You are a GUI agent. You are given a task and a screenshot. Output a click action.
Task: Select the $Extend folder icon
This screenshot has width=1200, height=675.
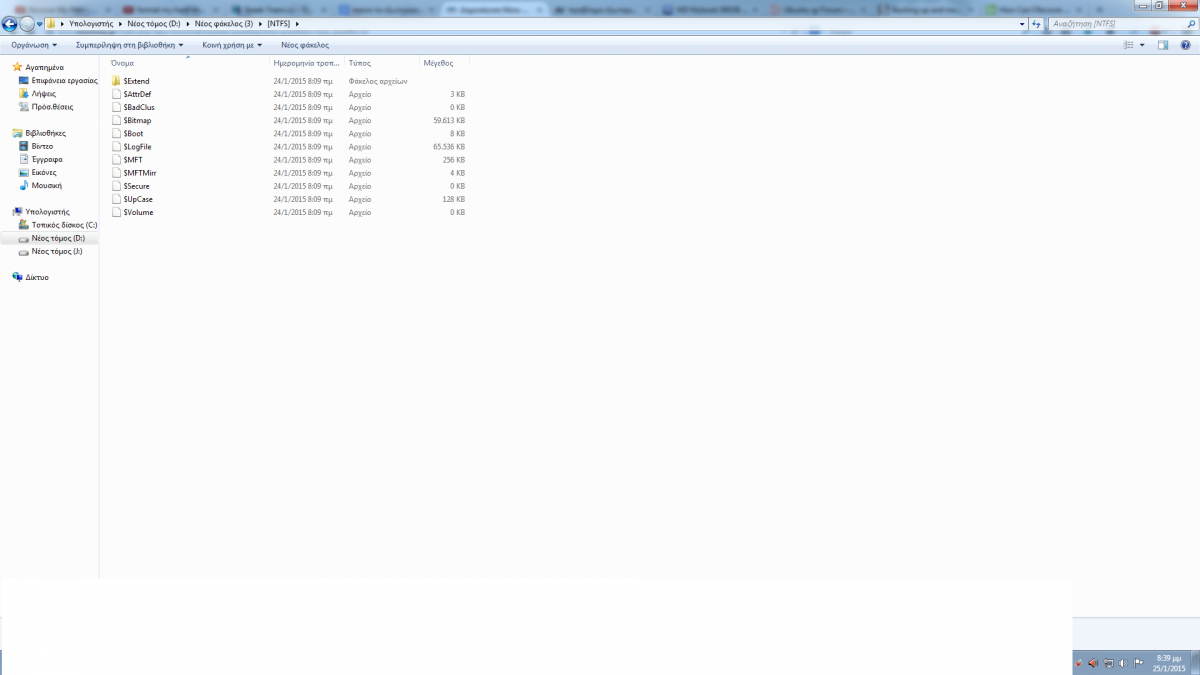(116, 81)
